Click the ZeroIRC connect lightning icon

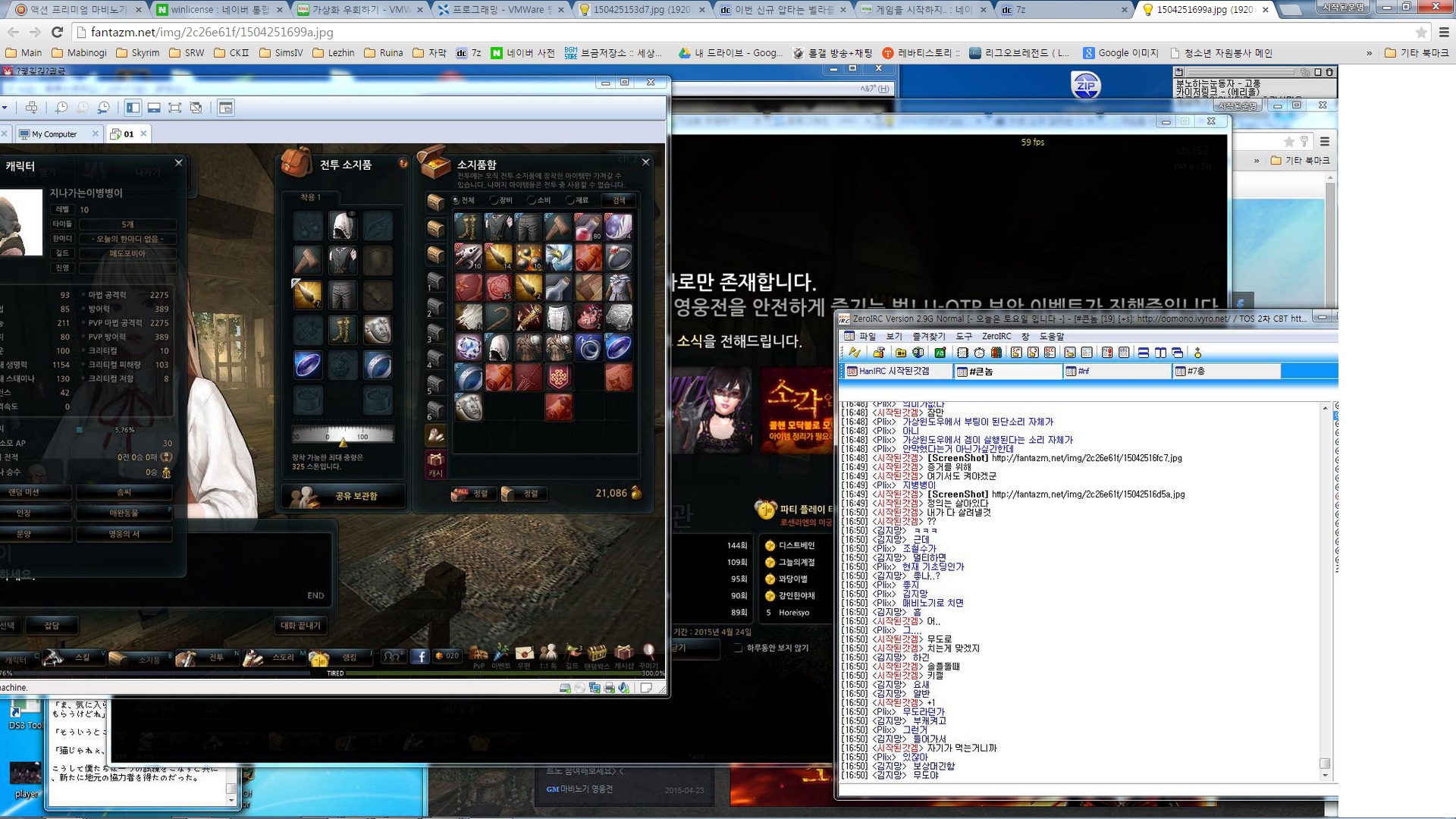[855, 353]
